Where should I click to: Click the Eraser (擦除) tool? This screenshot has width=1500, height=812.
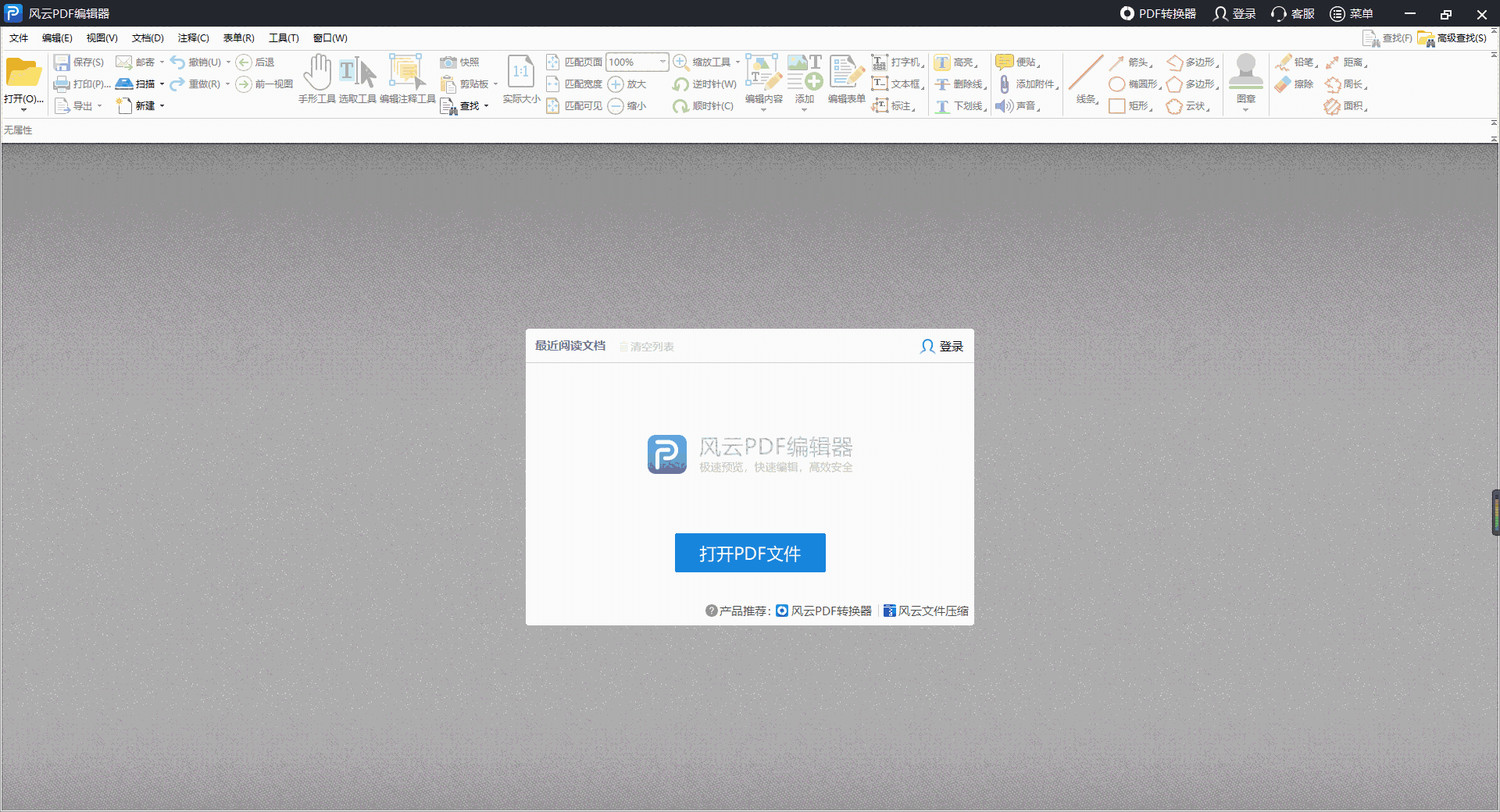click(1284, 84)
